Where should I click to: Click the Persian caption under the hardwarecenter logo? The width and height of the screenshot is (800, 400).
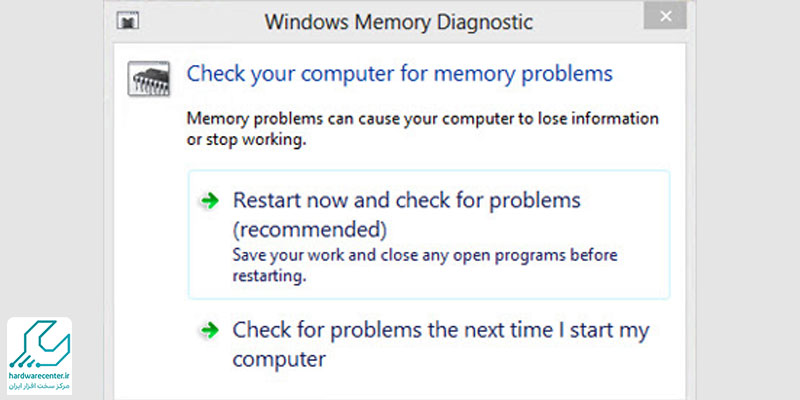tap(39, 386)
